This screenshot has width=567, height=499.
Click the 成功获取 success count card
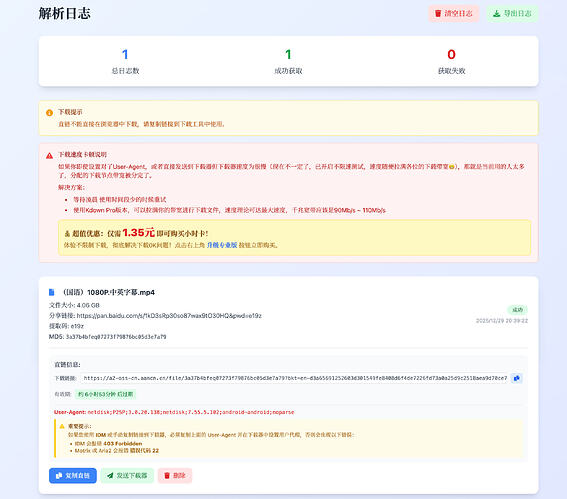pos(288,61)
